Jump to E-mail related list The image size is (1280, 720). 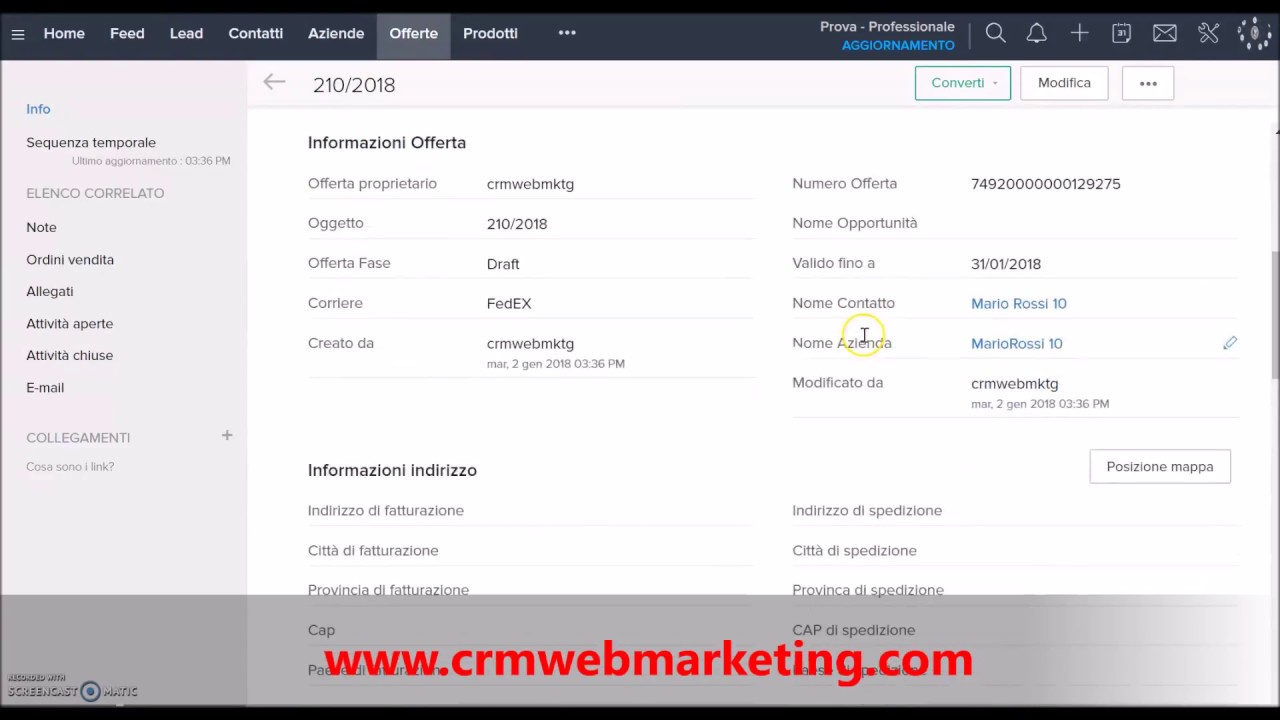pyautogui.click(x=45, y=387)
